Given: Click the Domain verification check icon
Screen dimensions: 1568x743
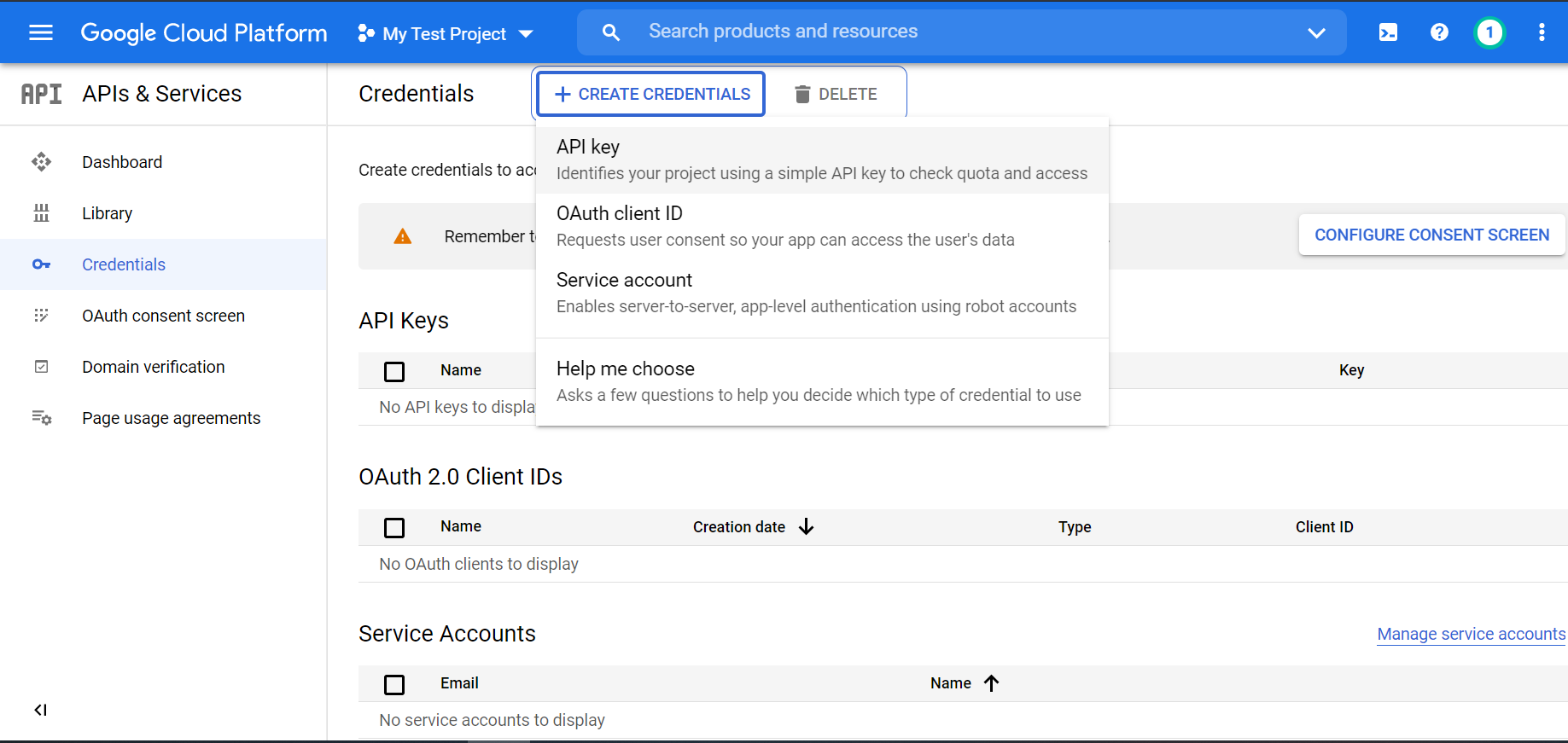Looking at the screenshot, I should tap(41, 367).
